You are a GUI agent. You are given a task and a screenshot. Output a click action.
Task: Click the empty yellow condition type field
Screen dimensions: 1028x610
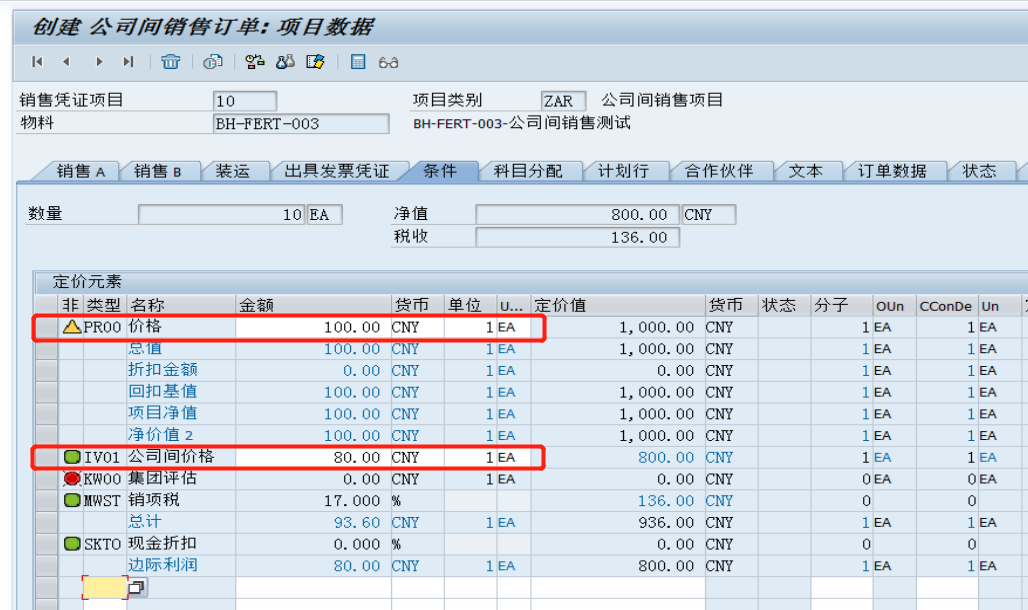[105, 588]
